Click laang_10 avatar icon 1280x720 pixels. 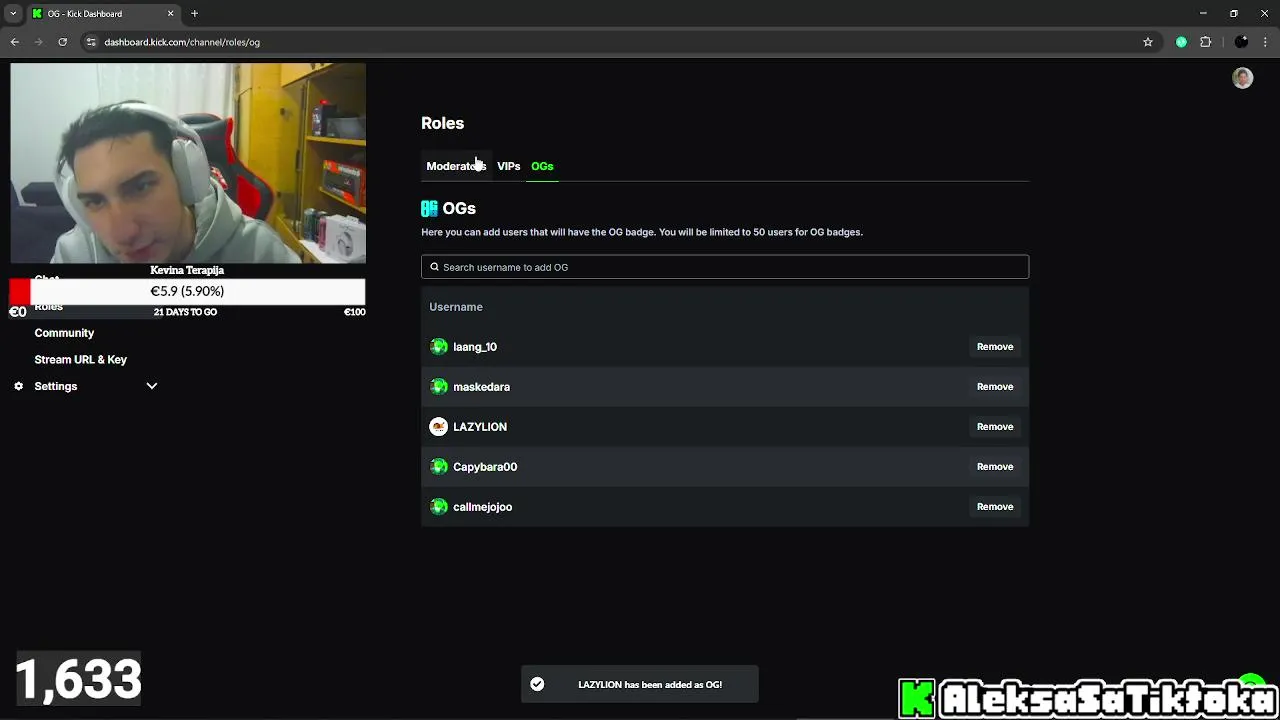click(438, 346)
